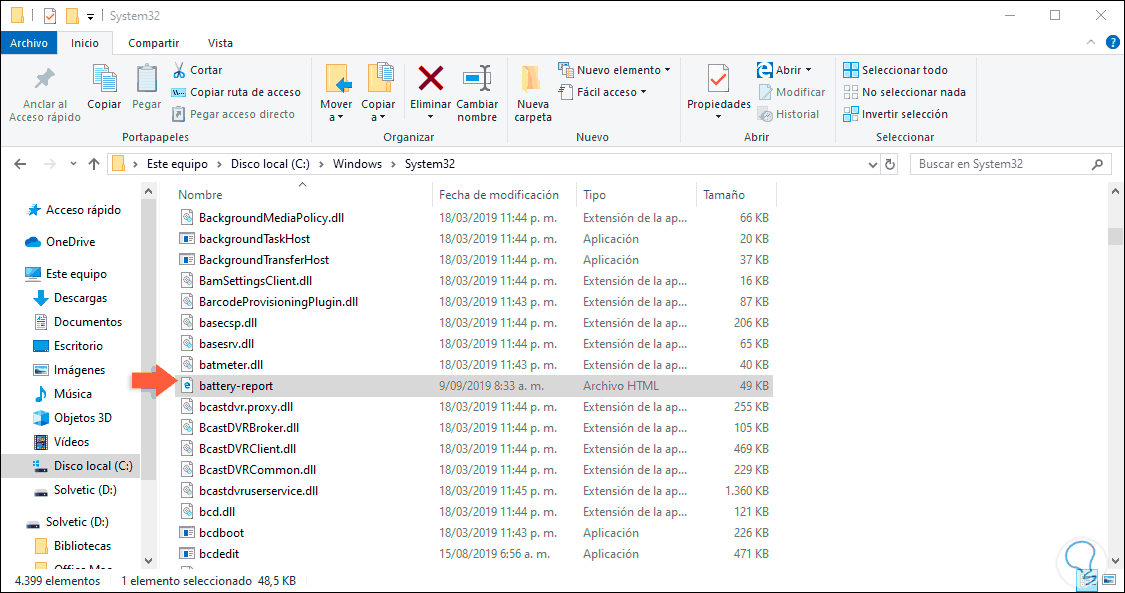Click Invertir selección
The height and width of the screenshot is (593, 1125).
pos(895,114)
